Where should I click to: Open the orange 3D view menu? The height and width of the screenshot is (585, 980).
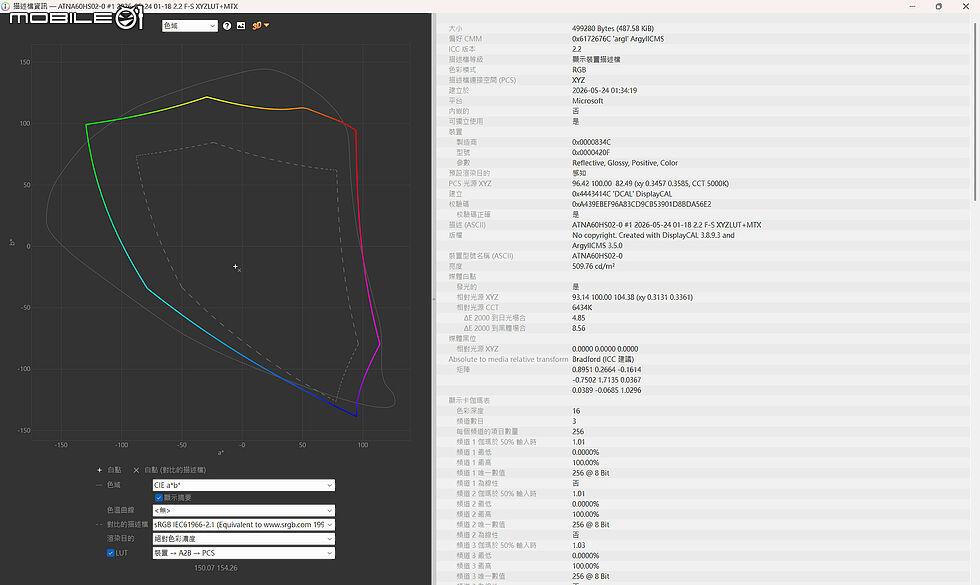[261, 26]
